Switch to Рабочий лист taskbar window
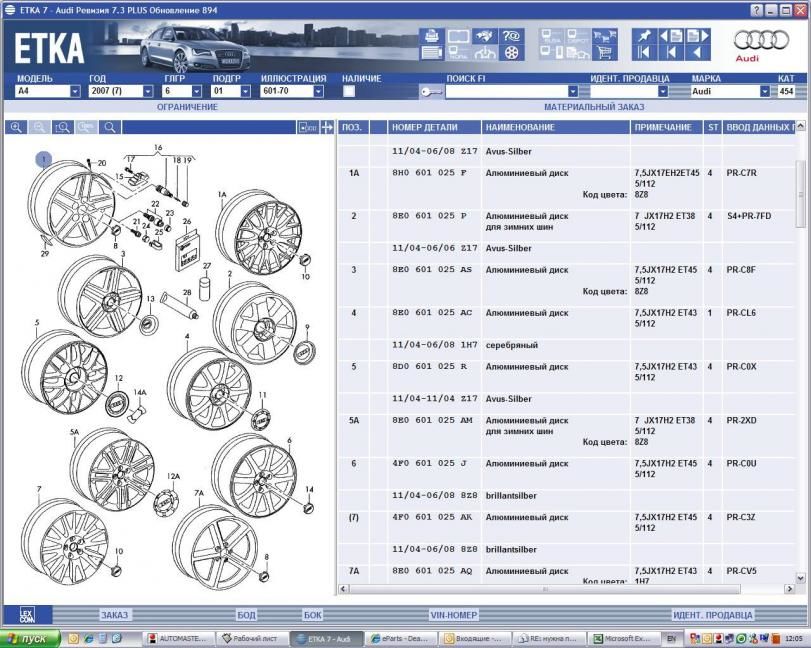The image size is (811, 648). click(x=250, y=639)
